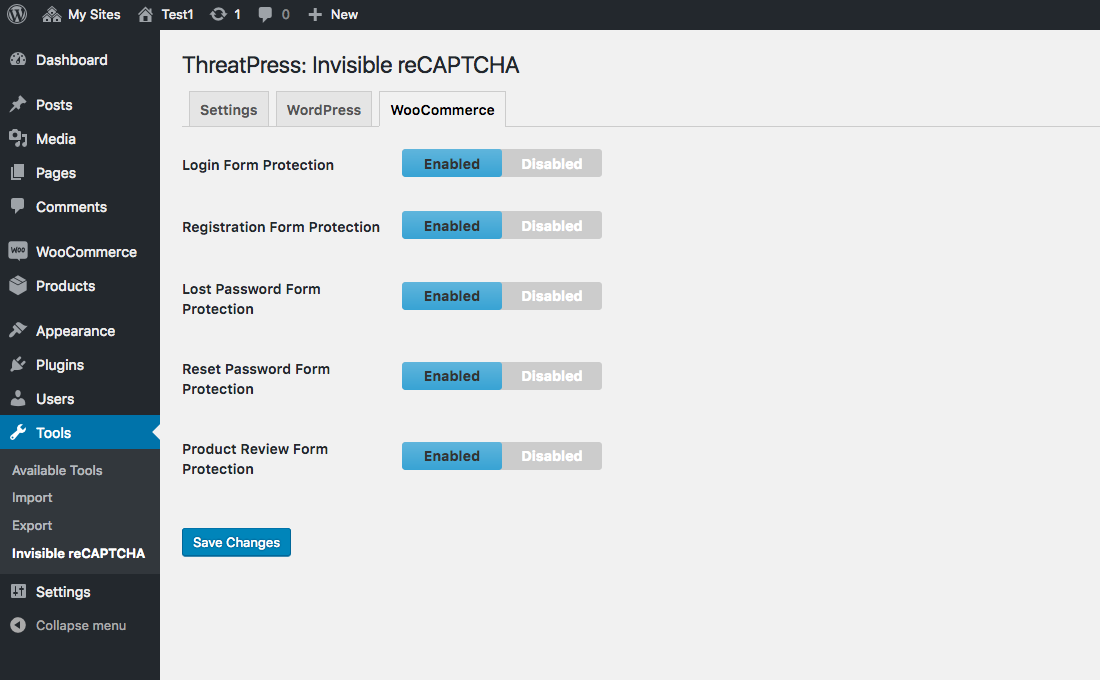1100x680 pixels.
Task: Open My Sites menu label
Action: point(94,14)
